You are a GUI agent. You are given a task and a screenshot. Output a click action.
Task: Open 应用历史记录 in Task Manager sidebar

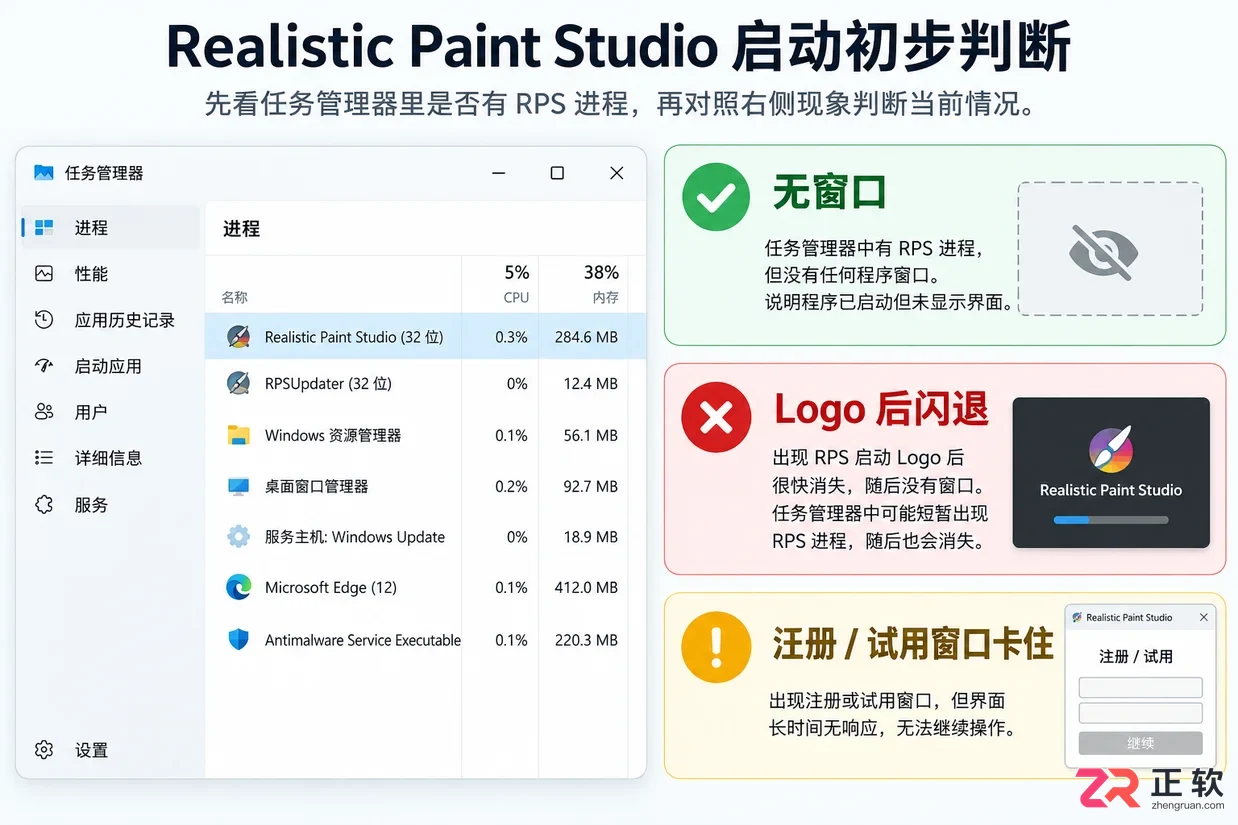pos(111,320)
